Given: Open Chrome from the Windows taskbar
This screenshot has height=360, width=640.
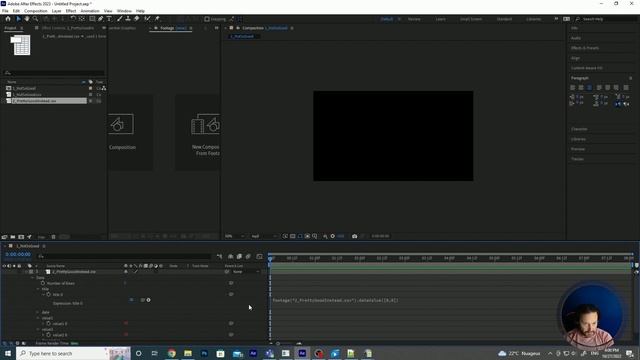Looking at the screenshot, I should click(171, 353).
